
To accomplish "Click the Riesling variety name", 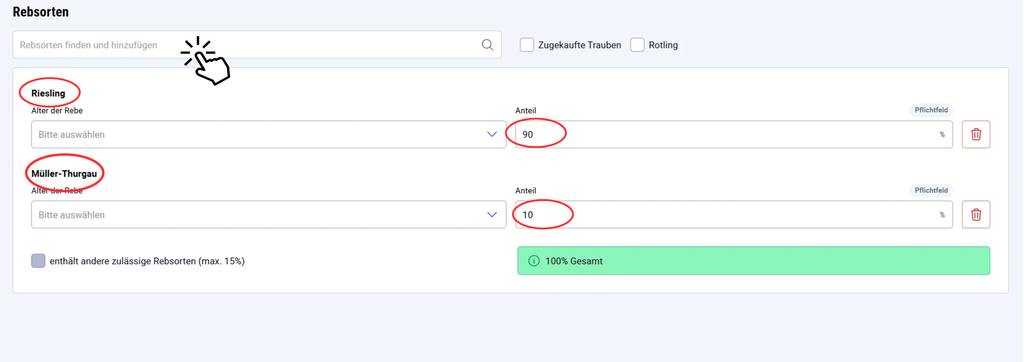I will point(48,93).
